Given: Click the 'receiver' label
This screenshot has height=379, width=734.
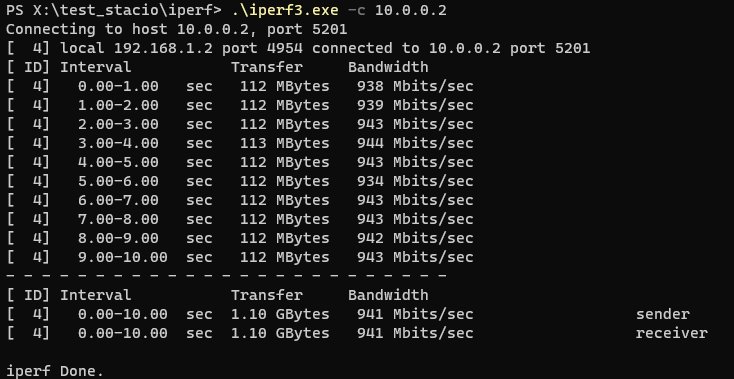Looking at the screenshot, I should (671, 333).
